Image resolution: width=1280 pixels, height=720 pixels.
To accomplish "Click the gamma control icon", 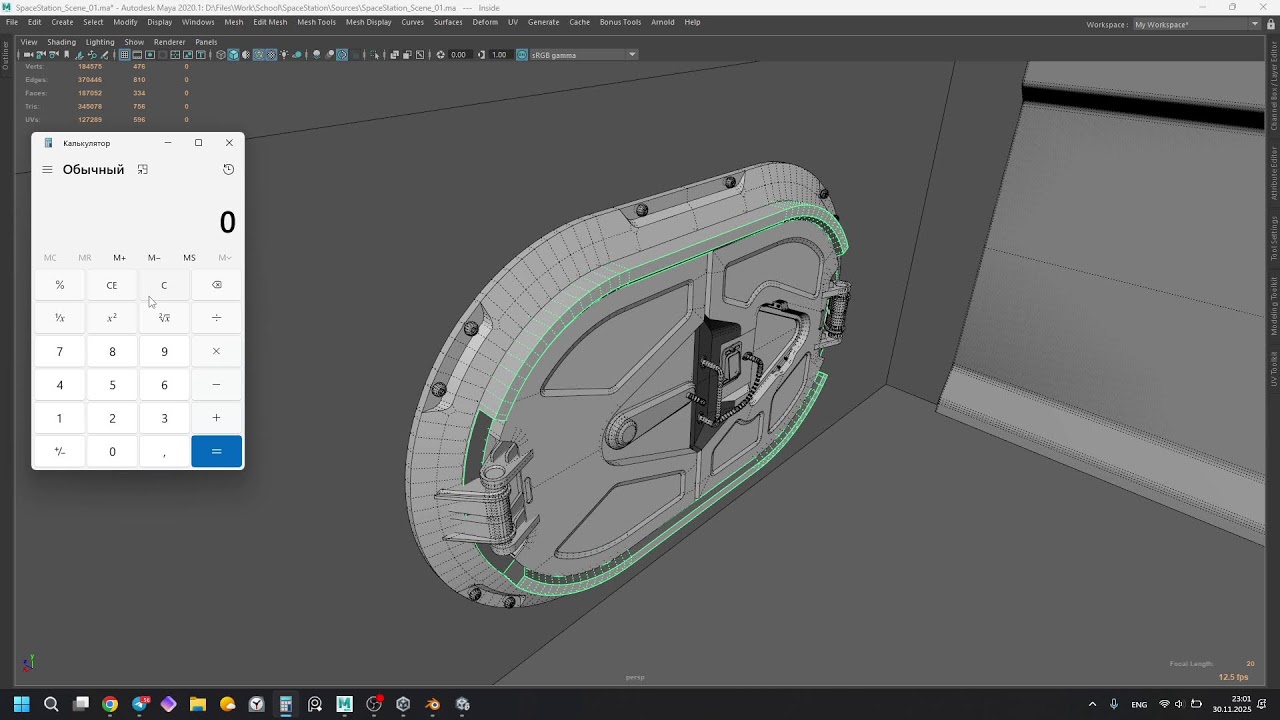I will 482,55.
